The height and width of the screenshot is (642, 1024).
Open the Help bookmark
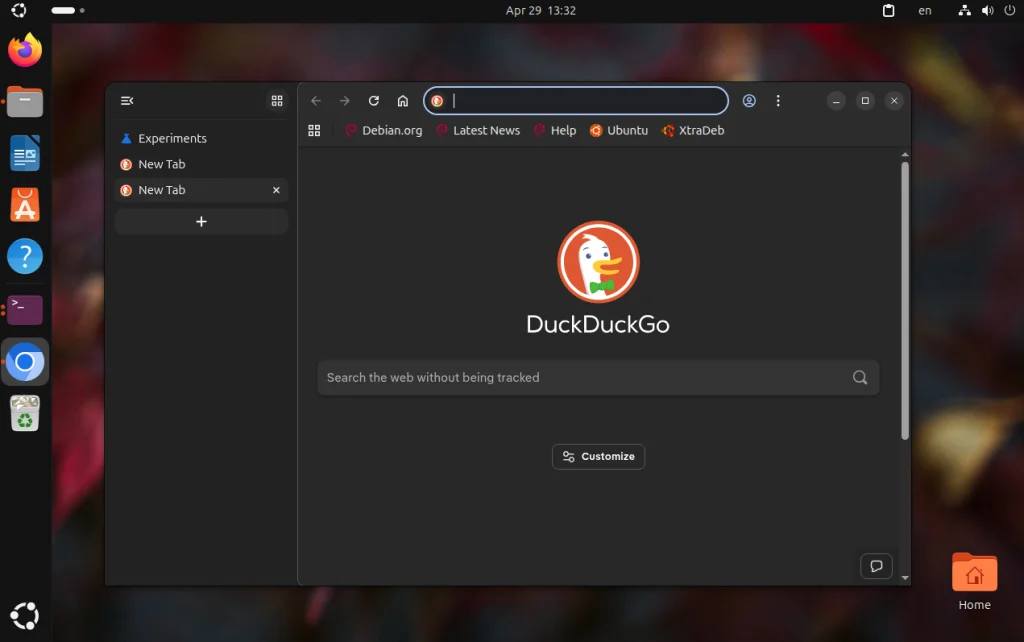coord(555,131)
